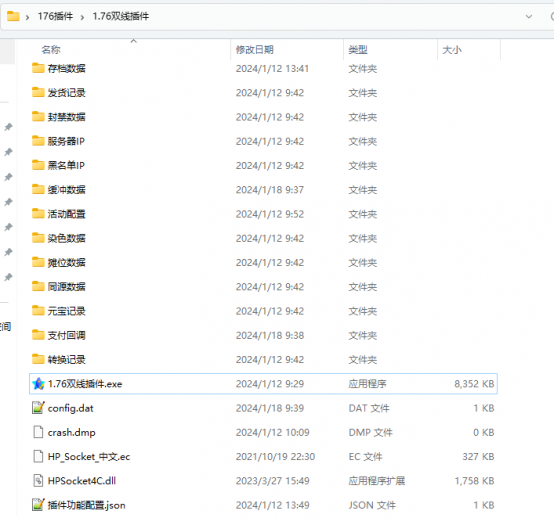Select the 1.76双线插件.exe application icon
Viewport: 554px width, 525px height.
pos(38,384)
